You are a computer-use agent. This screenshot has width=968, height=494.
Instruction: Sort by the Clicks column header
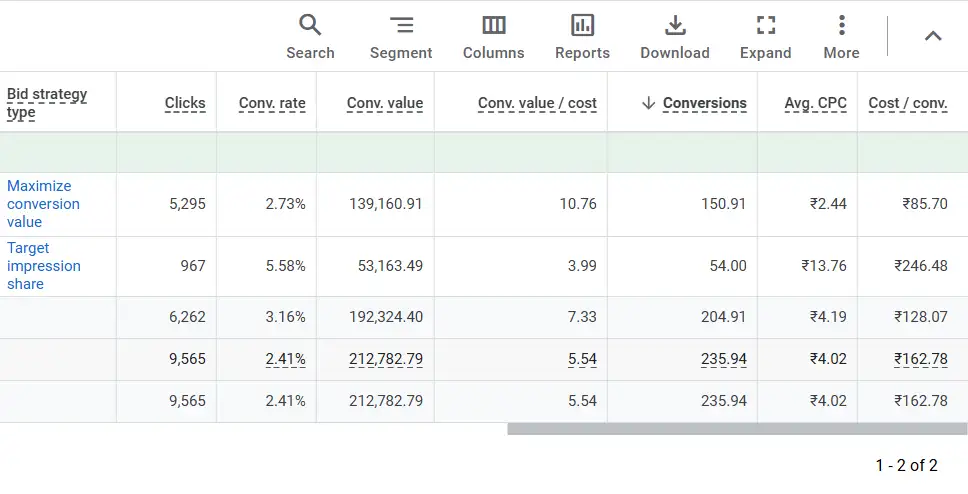click(x=185, y=103)
